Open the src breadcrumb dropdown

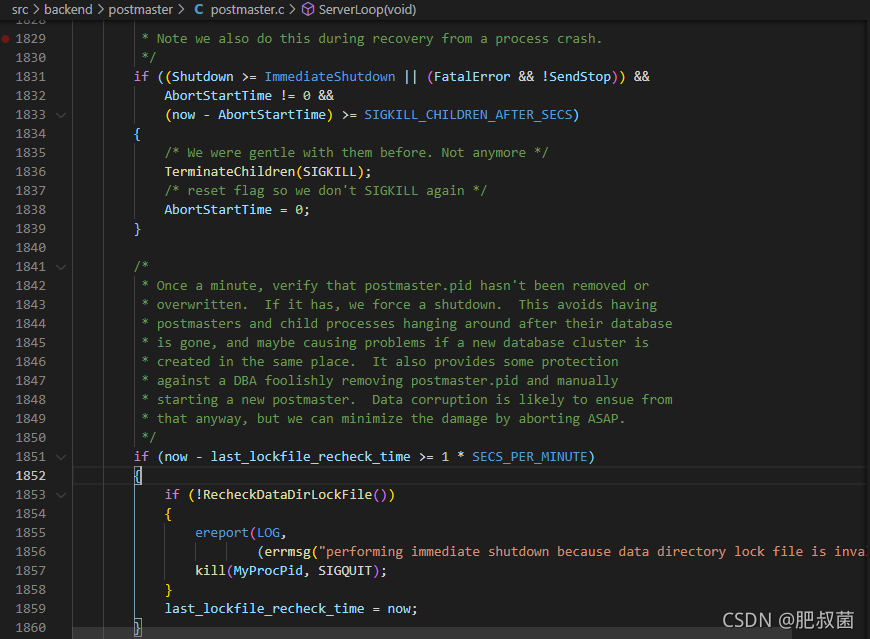(x=19, y=9)
